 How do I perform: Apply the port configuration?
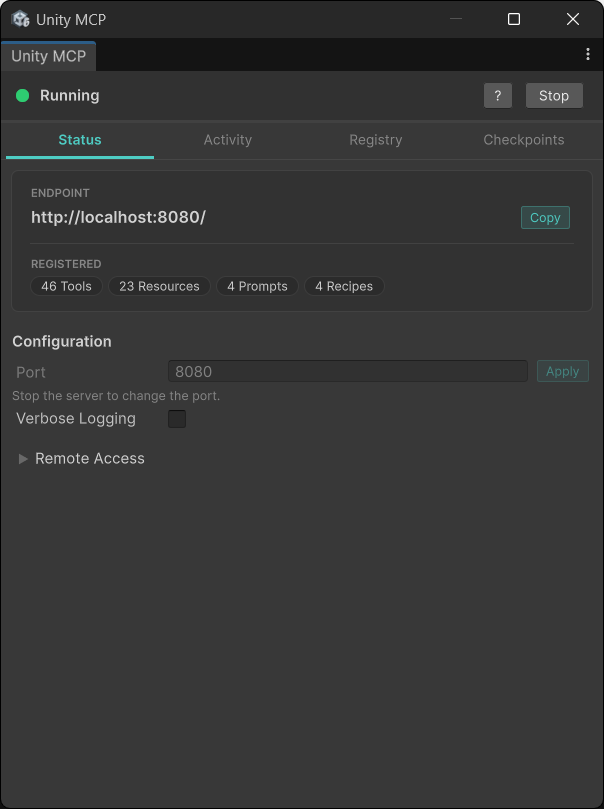pyautogui.click(x=563, y=371)
